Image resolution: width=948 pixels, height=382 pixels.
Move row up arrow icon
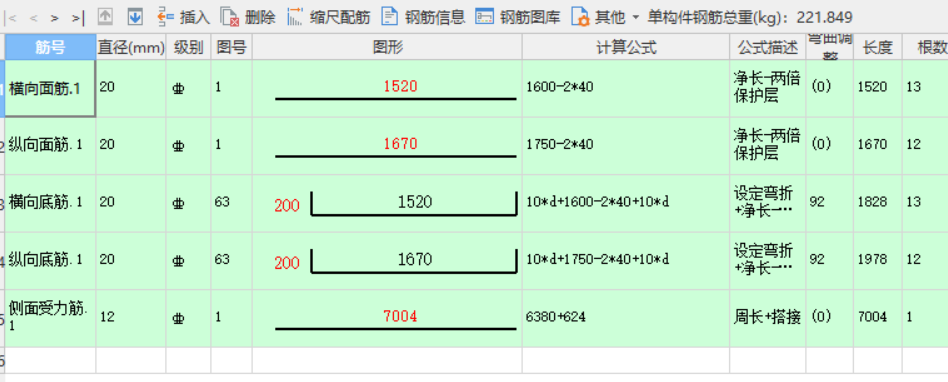pos(105,17)
